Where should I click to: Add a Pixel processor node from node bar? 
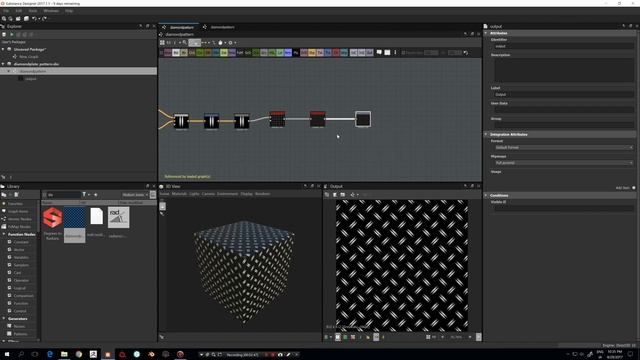tap(296, 53)
